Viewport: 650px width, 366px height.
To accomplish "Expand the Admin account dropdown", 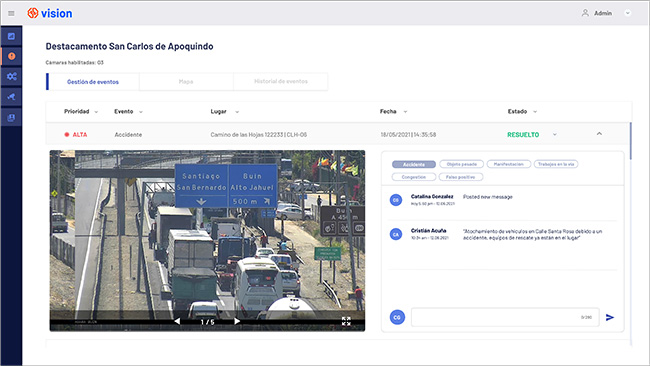I will tap(628, 13).
